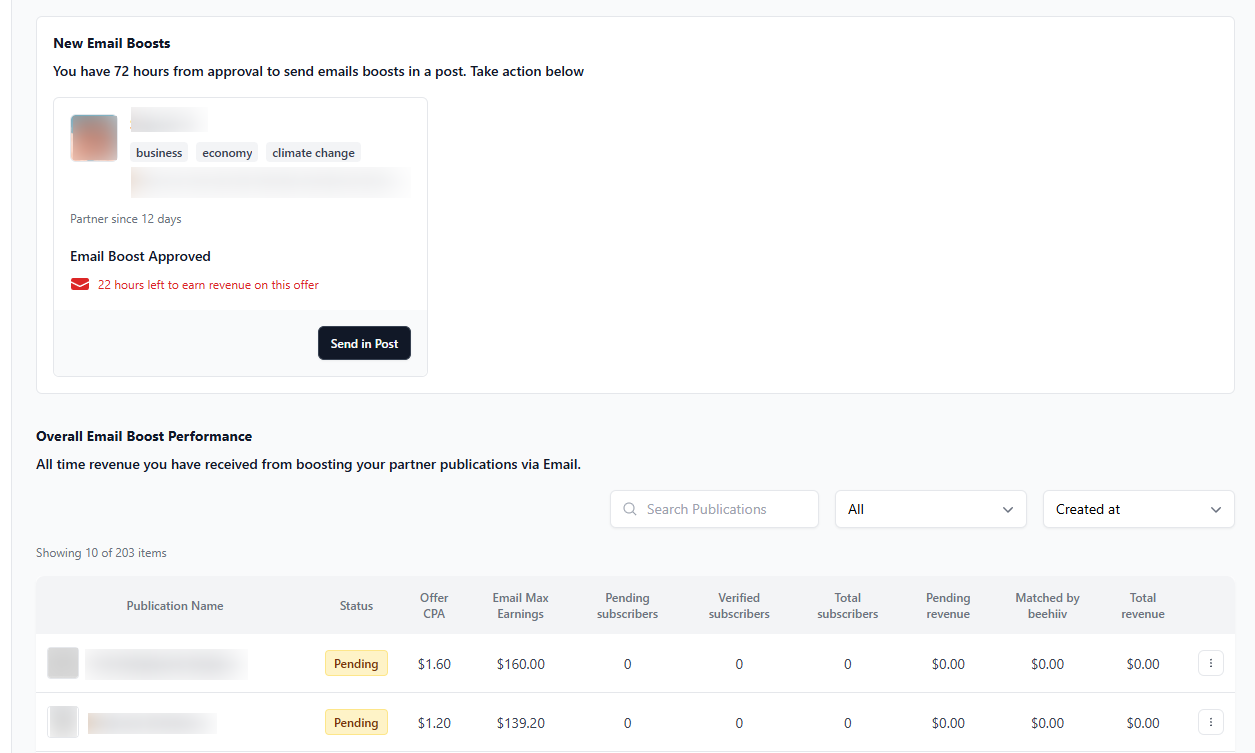1255x753 pixels.
Task: Click publication thumbnail in the $160.00 earnings row
Action: tap(63, 663)
